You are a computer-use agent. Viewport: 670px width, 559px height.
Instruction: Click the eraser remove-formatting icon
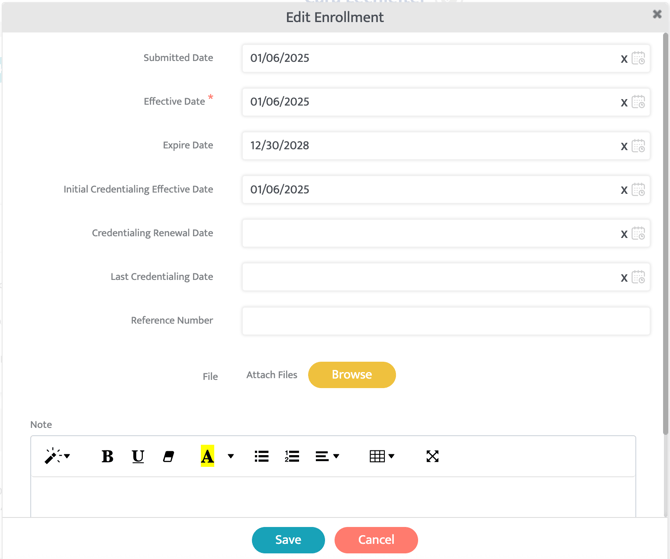point(168,456)
